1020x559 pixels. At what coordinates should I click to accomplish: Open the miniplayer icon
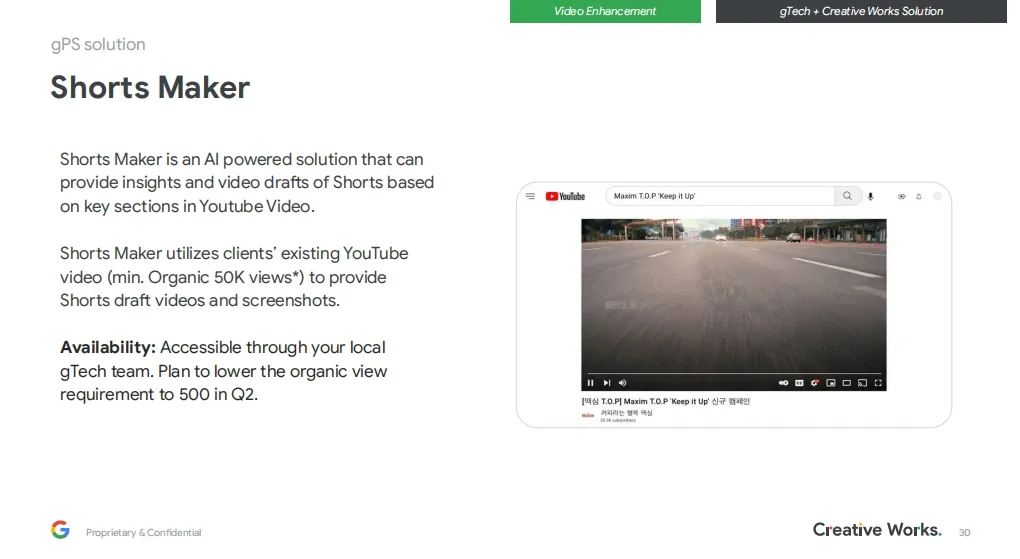tap(831, 382)
